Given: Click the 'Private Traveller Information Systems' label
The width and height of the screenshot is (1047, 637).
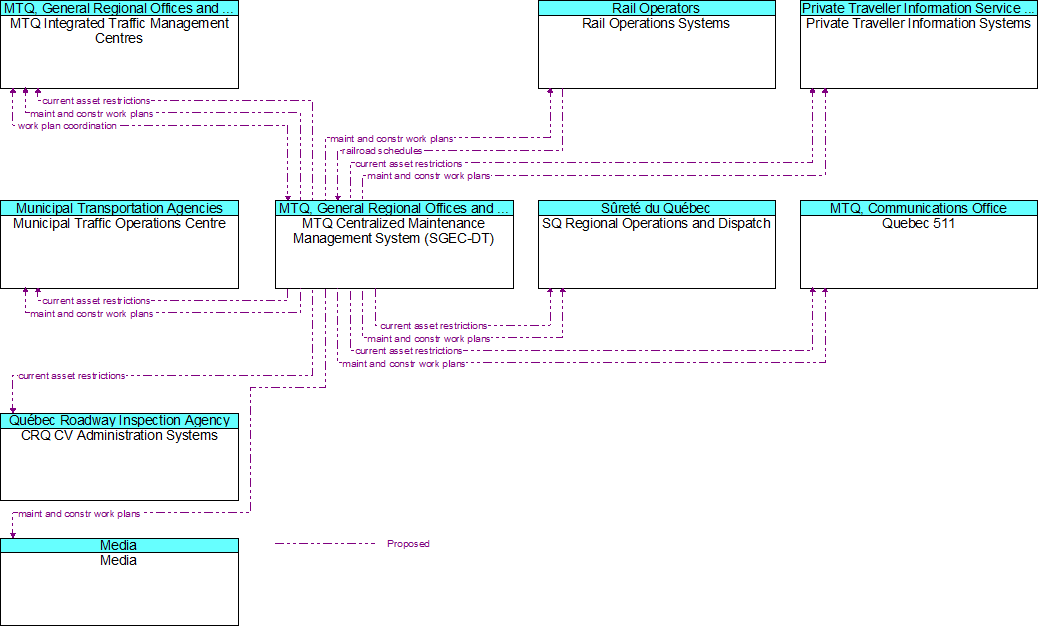Looking at the screenshot, I should pyautogui.click(x=918, y=23).
